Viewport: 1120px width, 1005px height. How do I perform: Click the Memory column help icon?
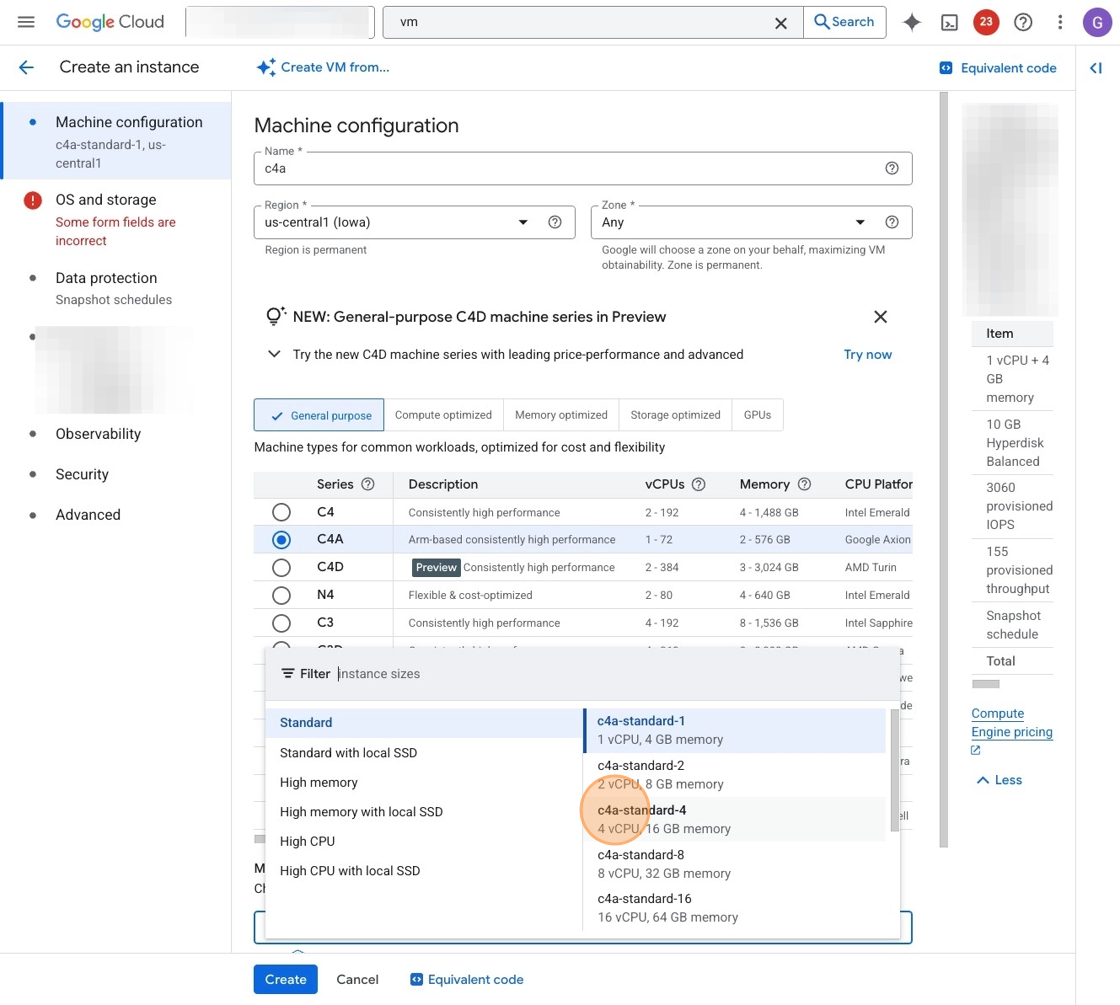pos(804,484)
